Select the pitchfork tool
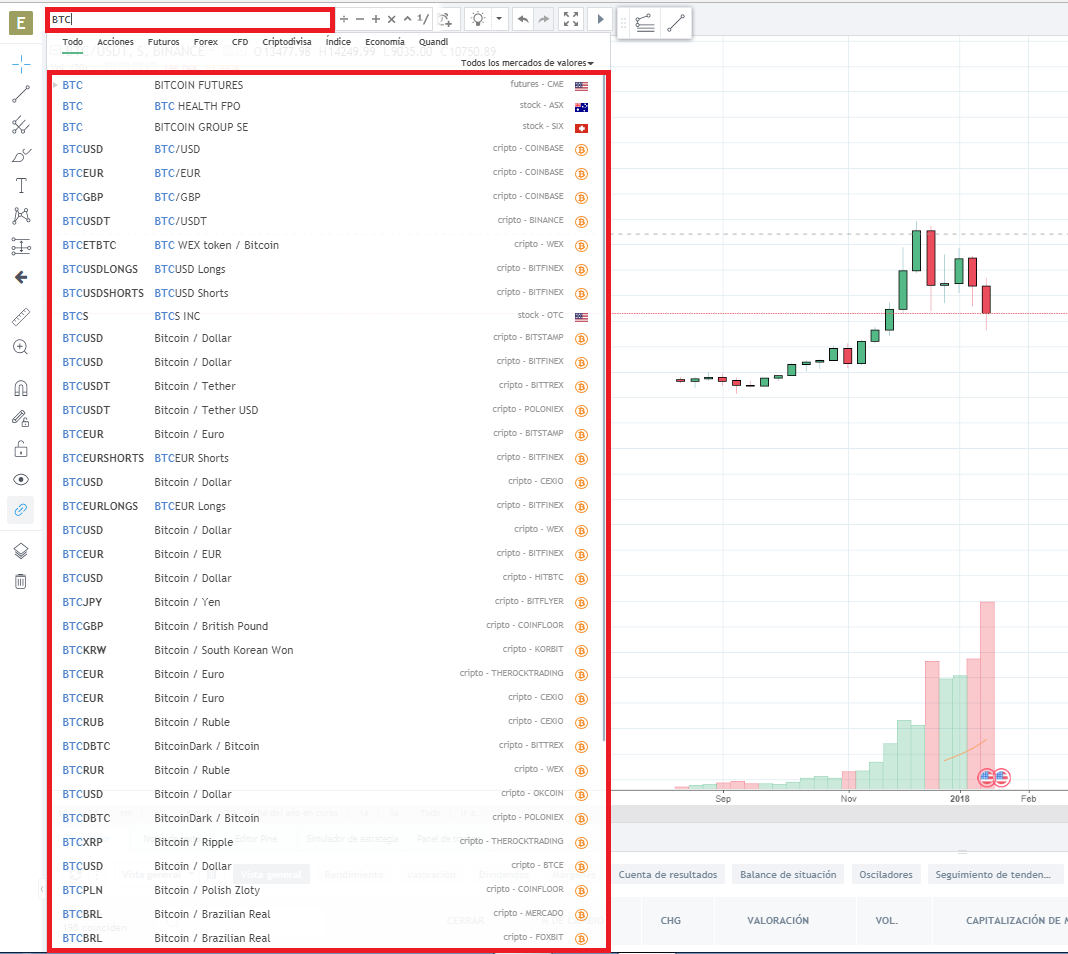The width and height of the screenshot is (1068, 954). point(21,125)
